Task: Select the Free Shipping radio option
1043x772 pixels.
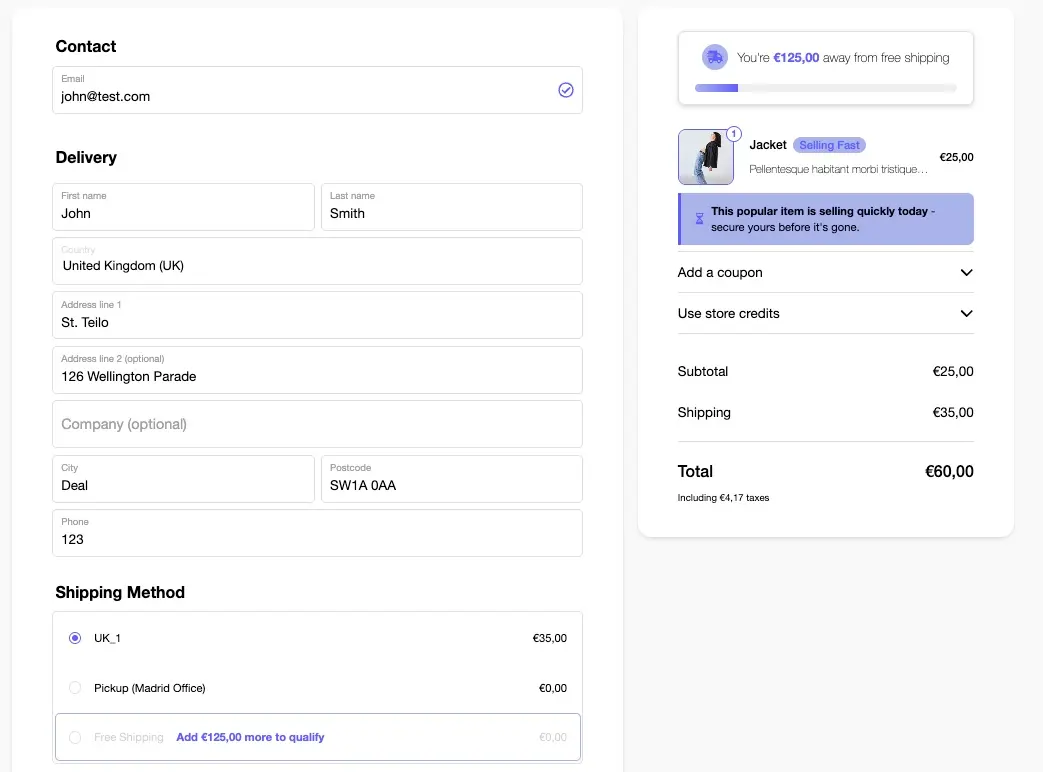Action: [x=75, y=737]
